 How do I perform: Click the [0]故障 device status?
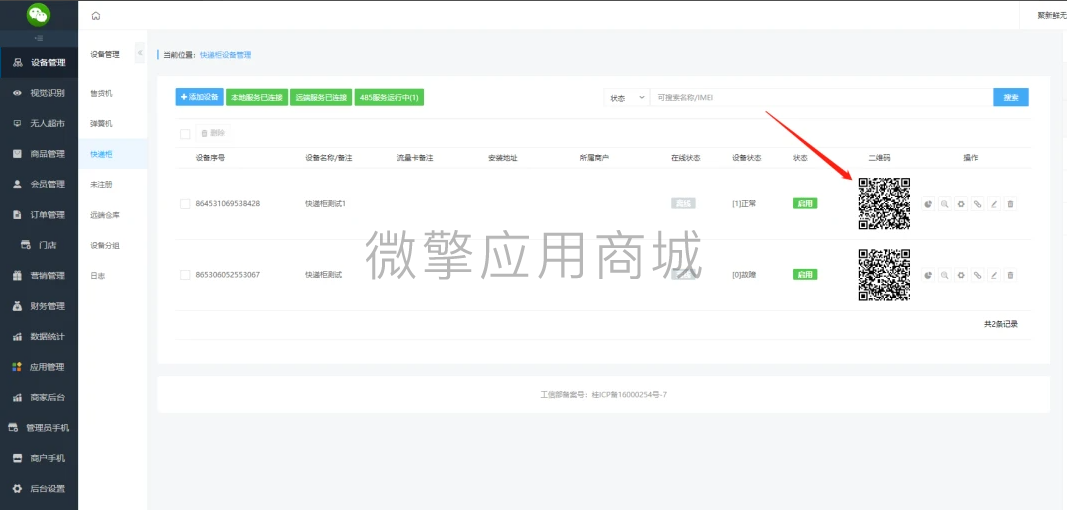746,274
